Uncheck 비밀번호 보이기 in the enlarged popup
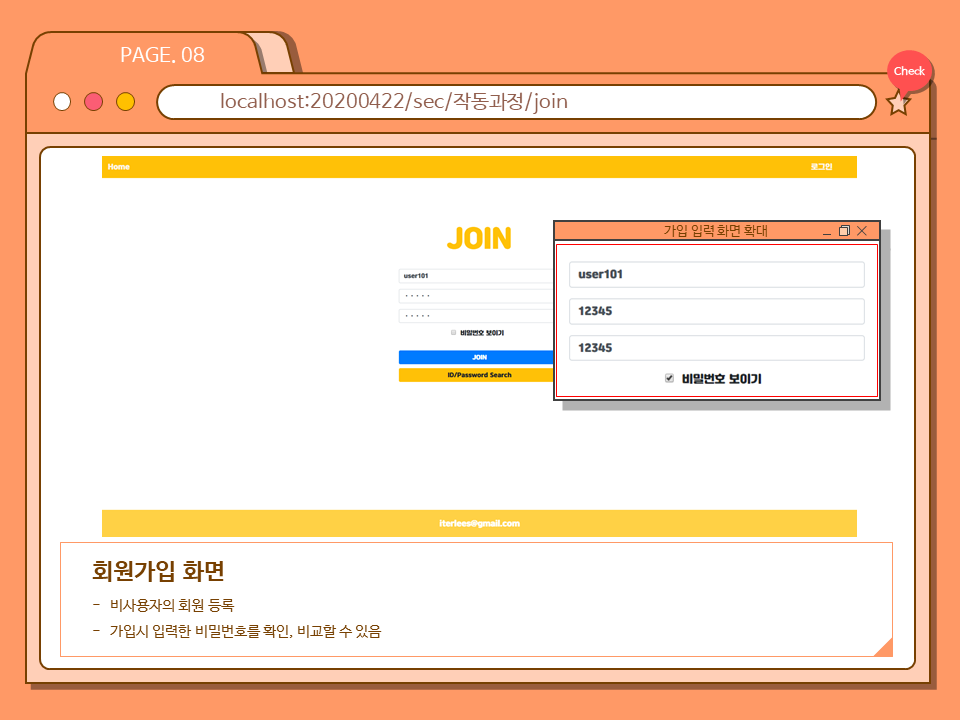Image resolution: width=960 pixels, height=720 pixels. click(670, 378)
